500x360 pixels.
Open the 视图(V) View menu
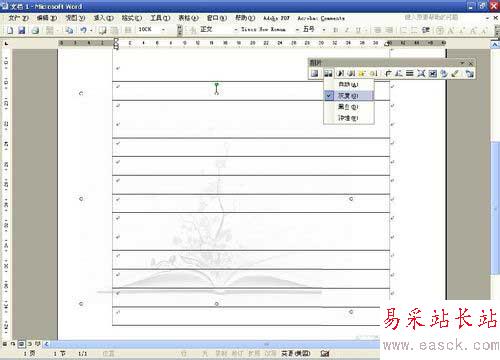click(75, 18)
